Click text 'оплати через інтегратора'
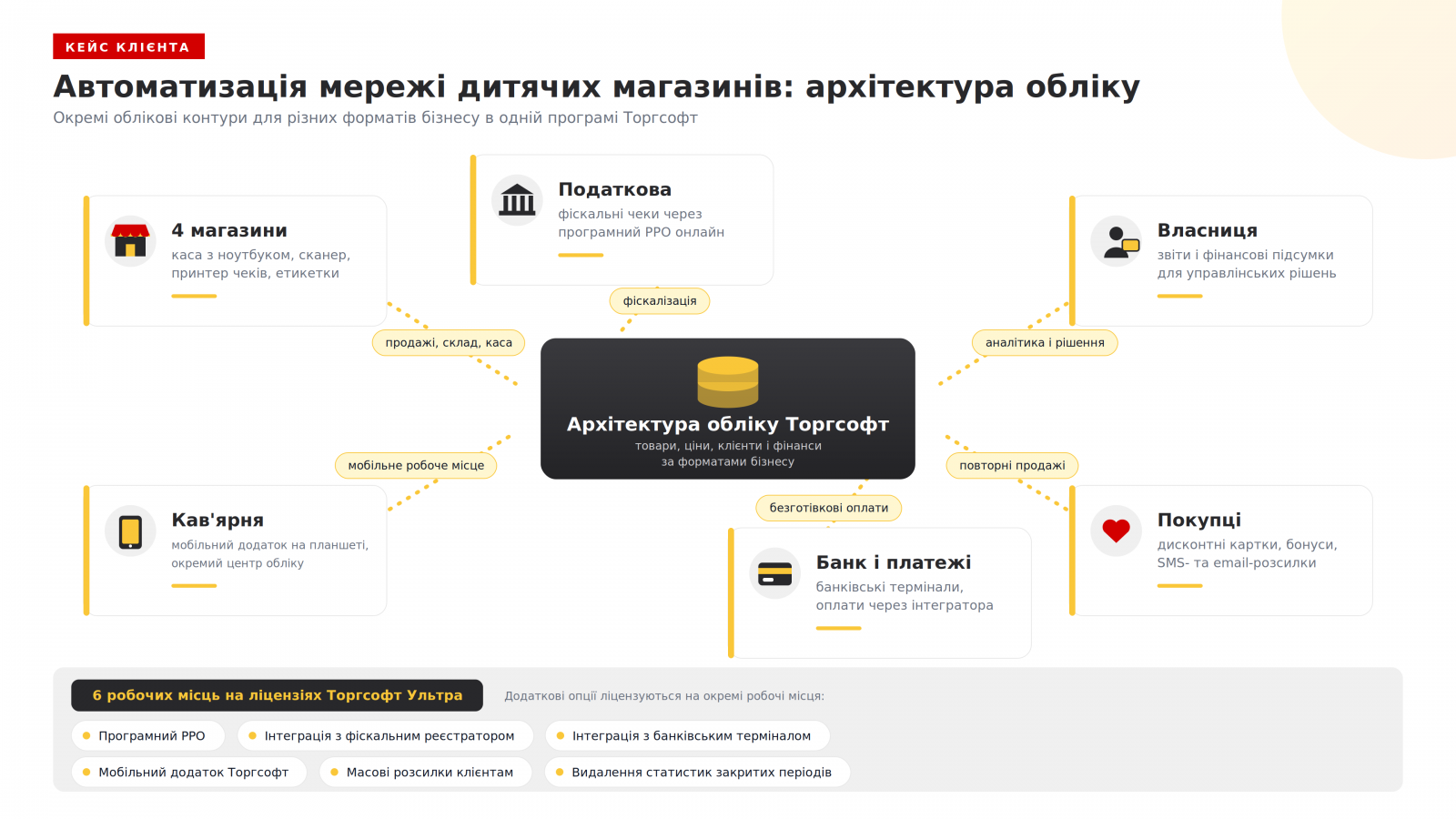Viewport: 1456px width, 819px height. pos(905,606)
